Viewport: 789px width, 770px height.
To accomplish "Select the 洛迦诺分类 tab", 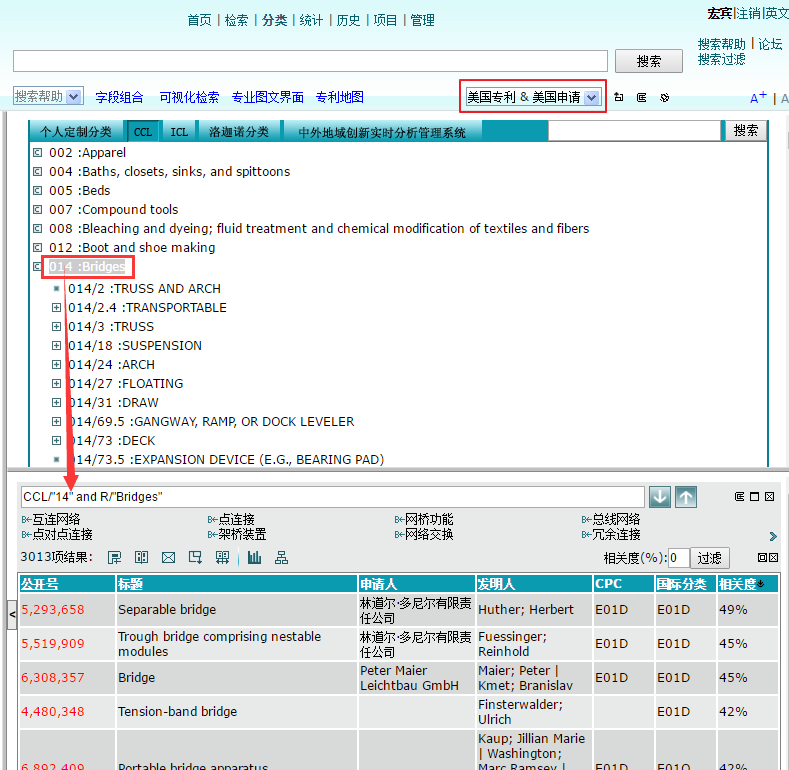I will (x=238, y=132).
